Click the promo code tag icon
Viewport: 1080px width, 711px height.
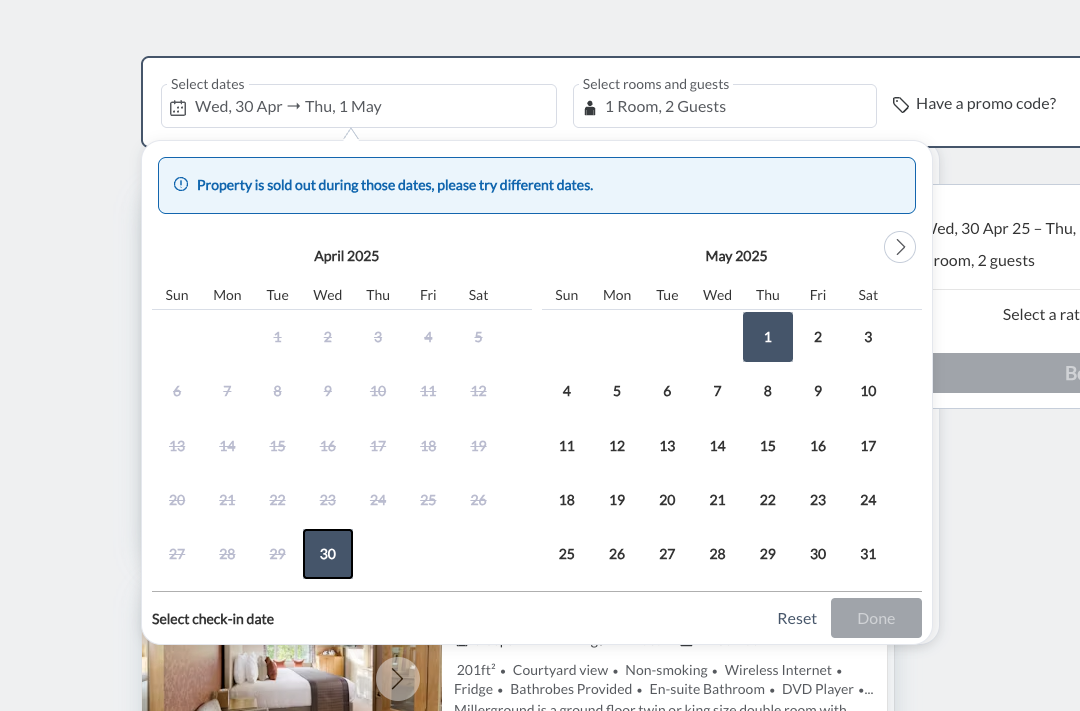coord(899,103)
